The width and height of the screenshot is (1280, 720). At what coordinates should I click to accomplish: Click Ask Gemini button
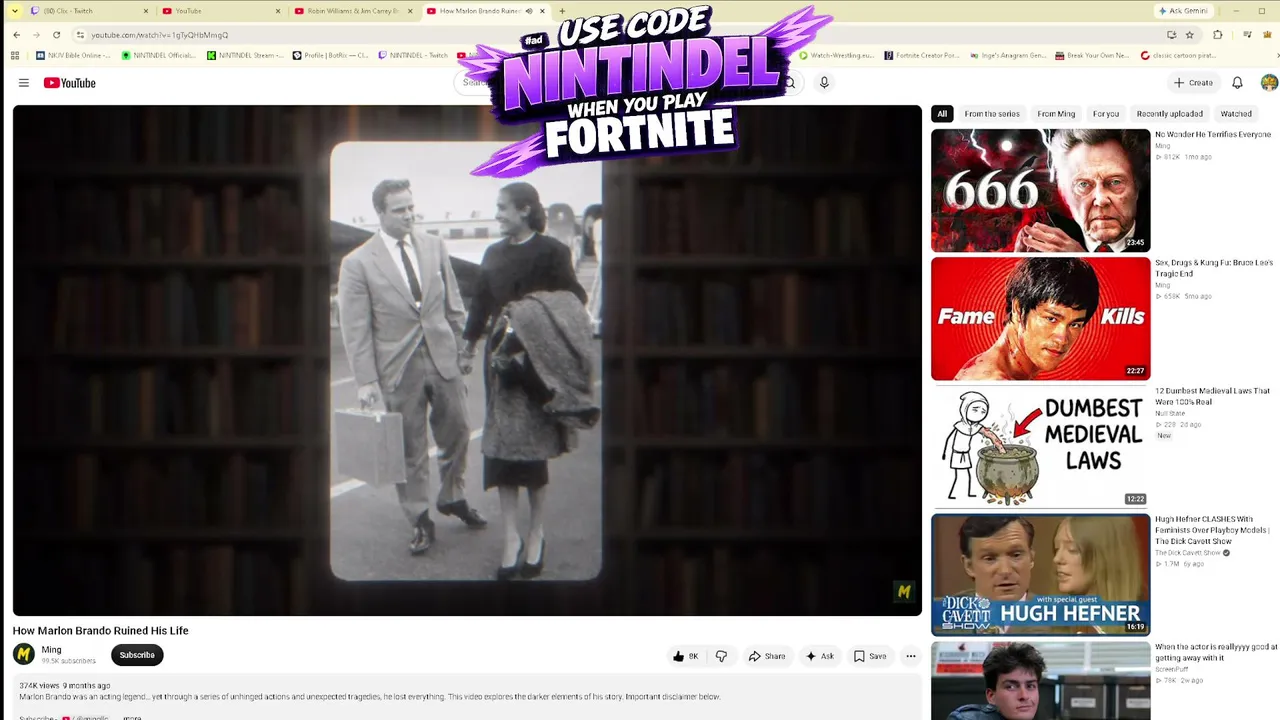pos(1183,11)
